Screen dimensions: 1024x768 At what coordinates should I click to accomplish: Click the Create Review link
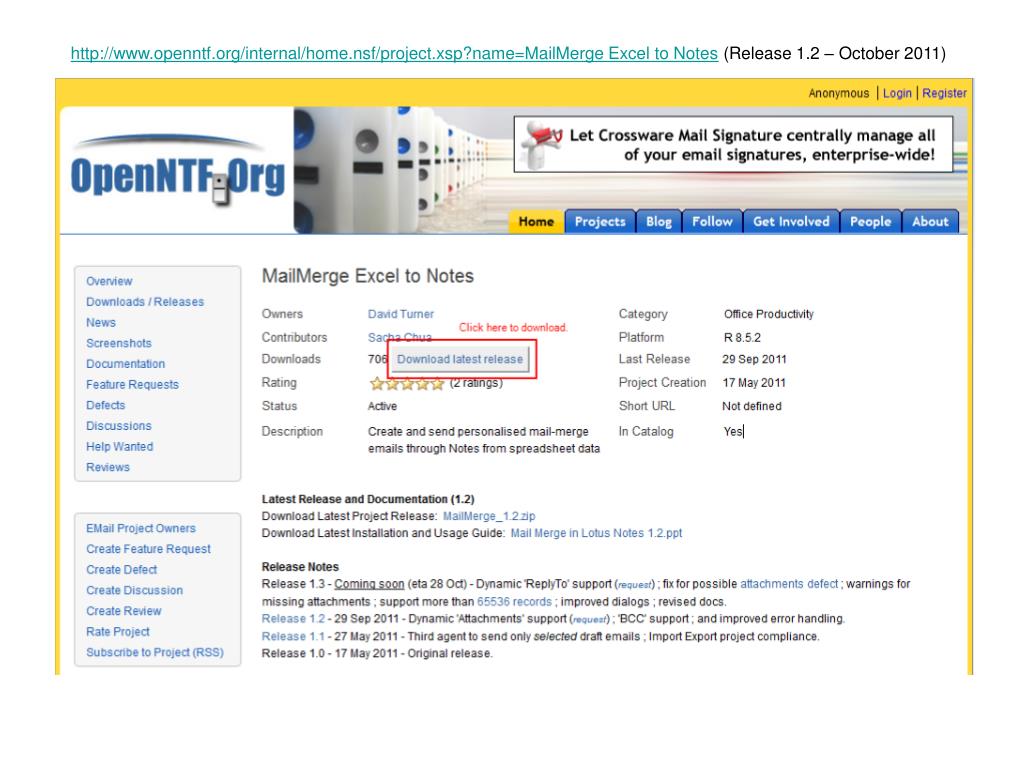coord(123,611)
